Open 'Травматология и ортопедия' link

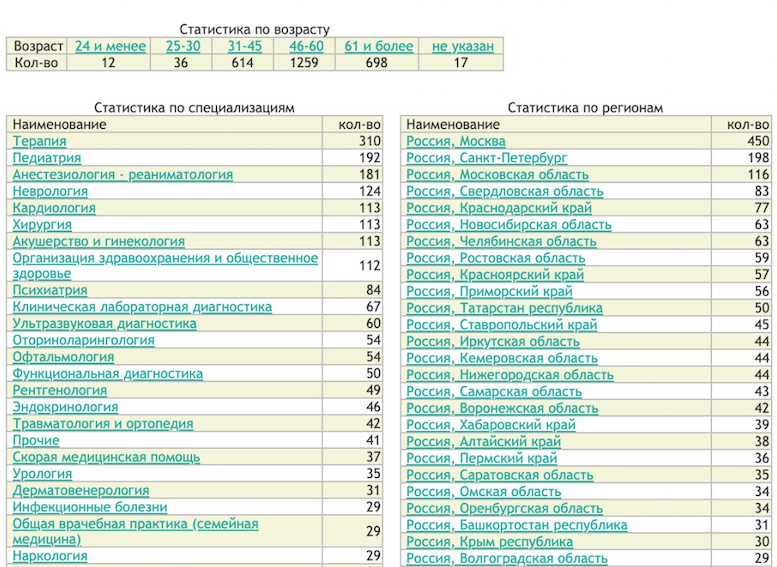[103, 424]
